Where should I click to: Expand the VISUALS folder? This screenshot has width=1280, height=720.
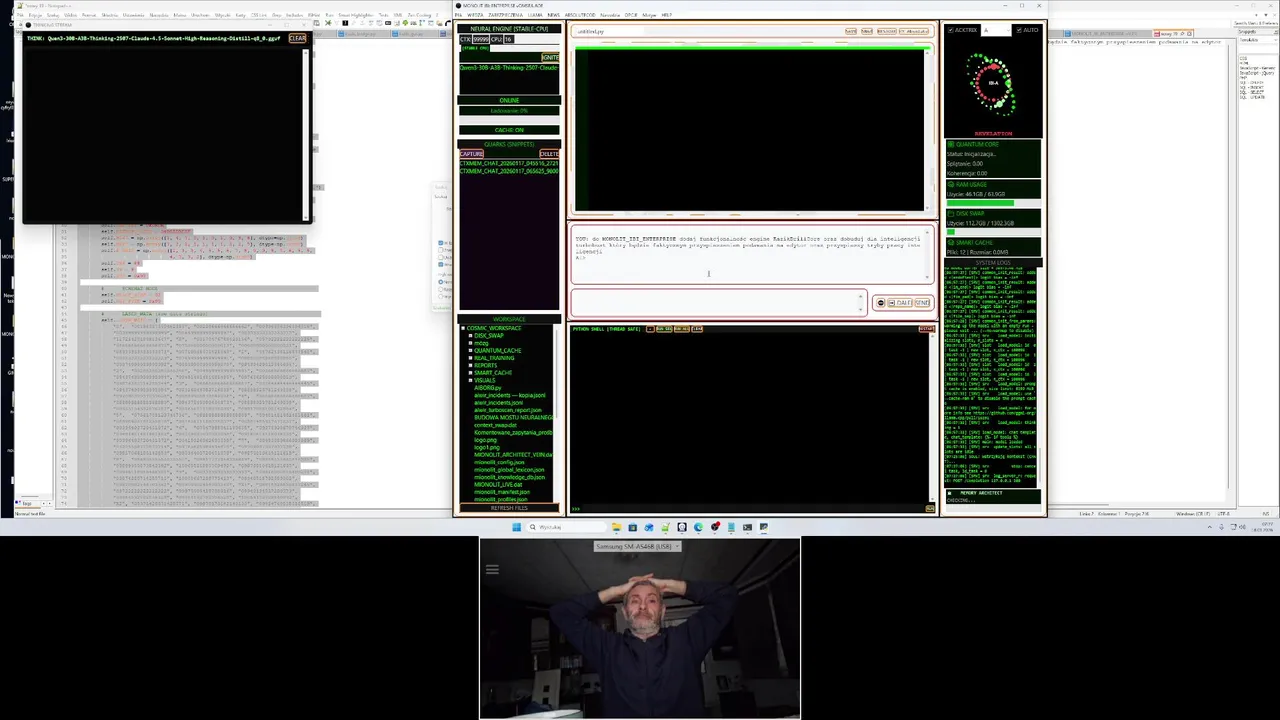(x=470, y=380)
